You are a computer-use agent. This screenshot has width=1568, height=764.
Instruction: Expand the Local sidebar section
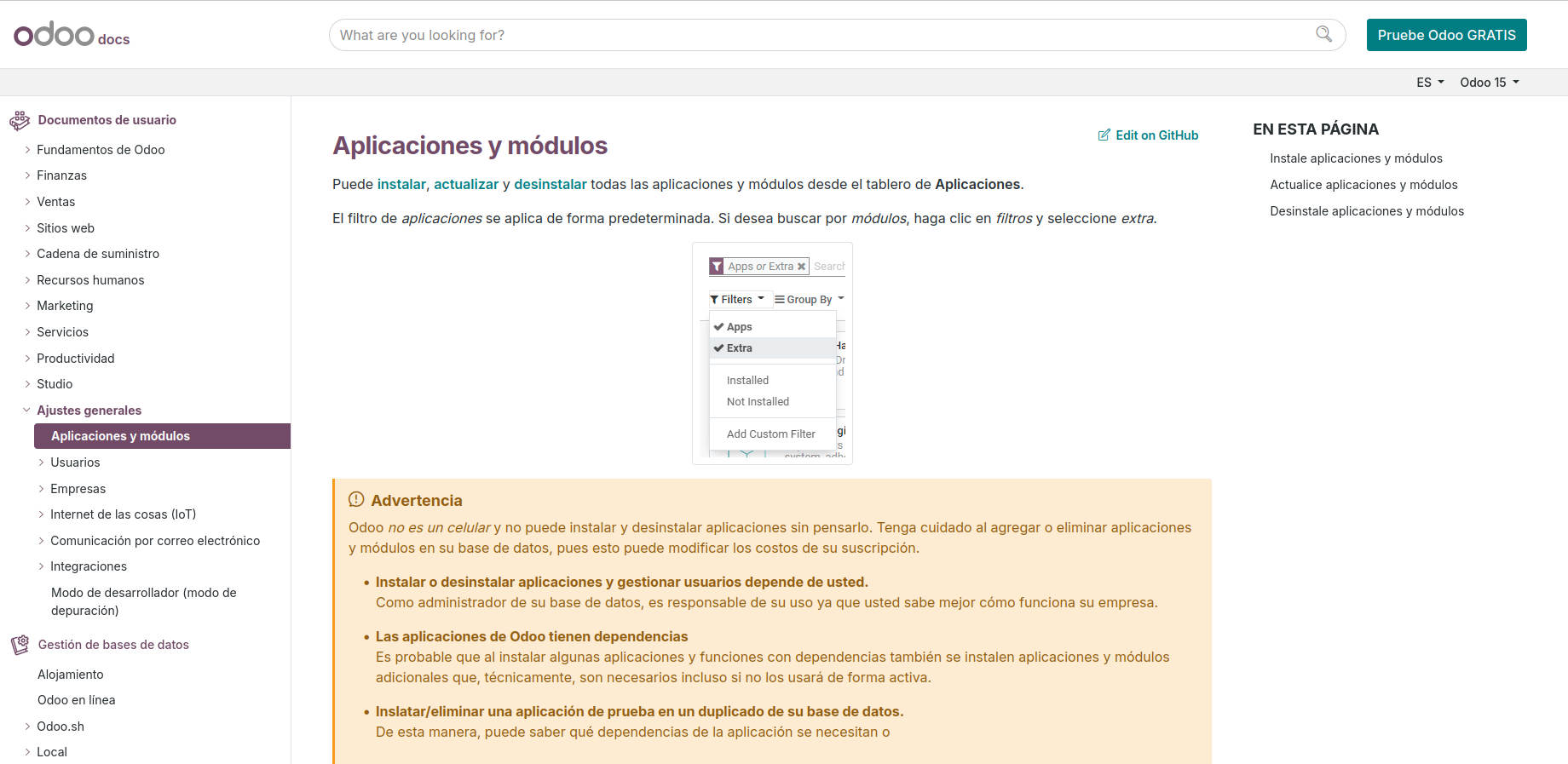coord(51,752)
